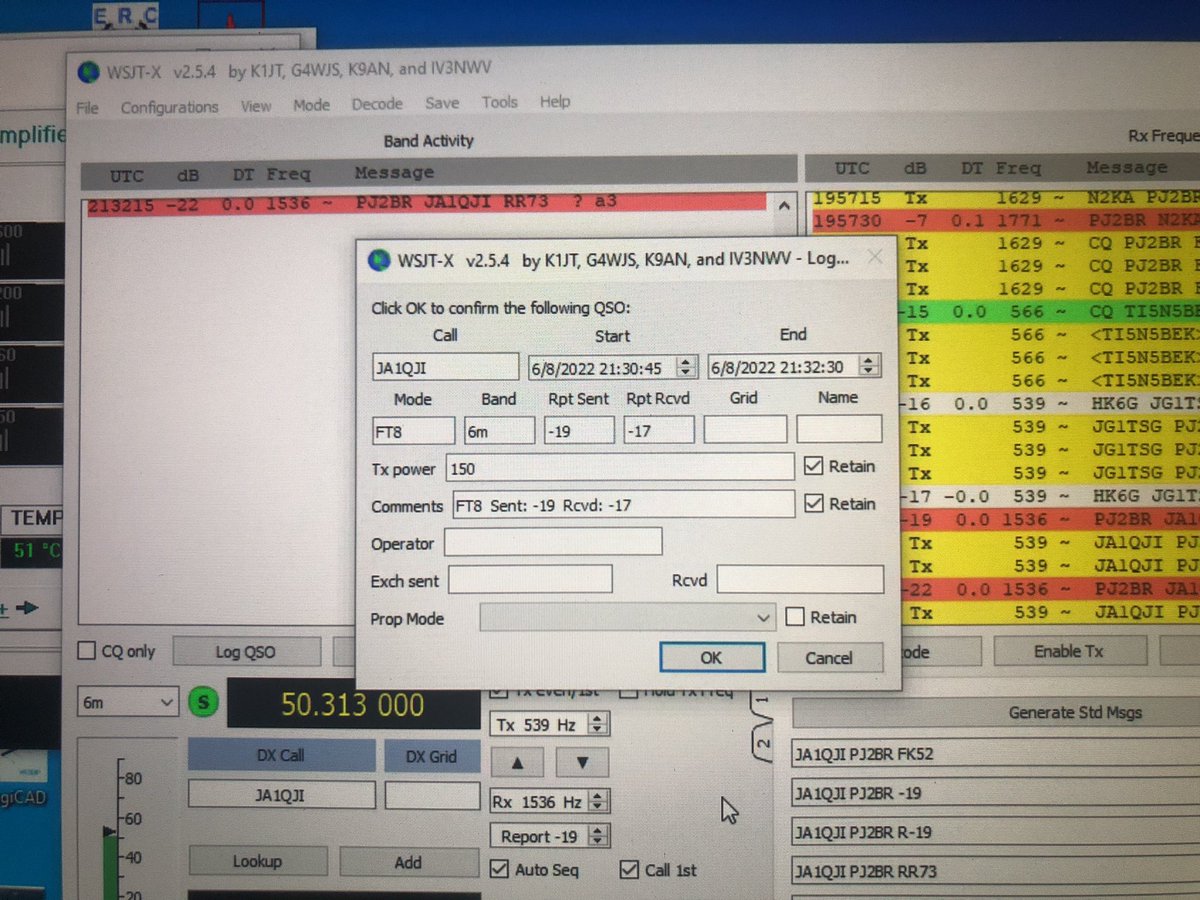Click the Rcvd exchange field
This screenshot has width=1200, height=900.
point(800,580)
